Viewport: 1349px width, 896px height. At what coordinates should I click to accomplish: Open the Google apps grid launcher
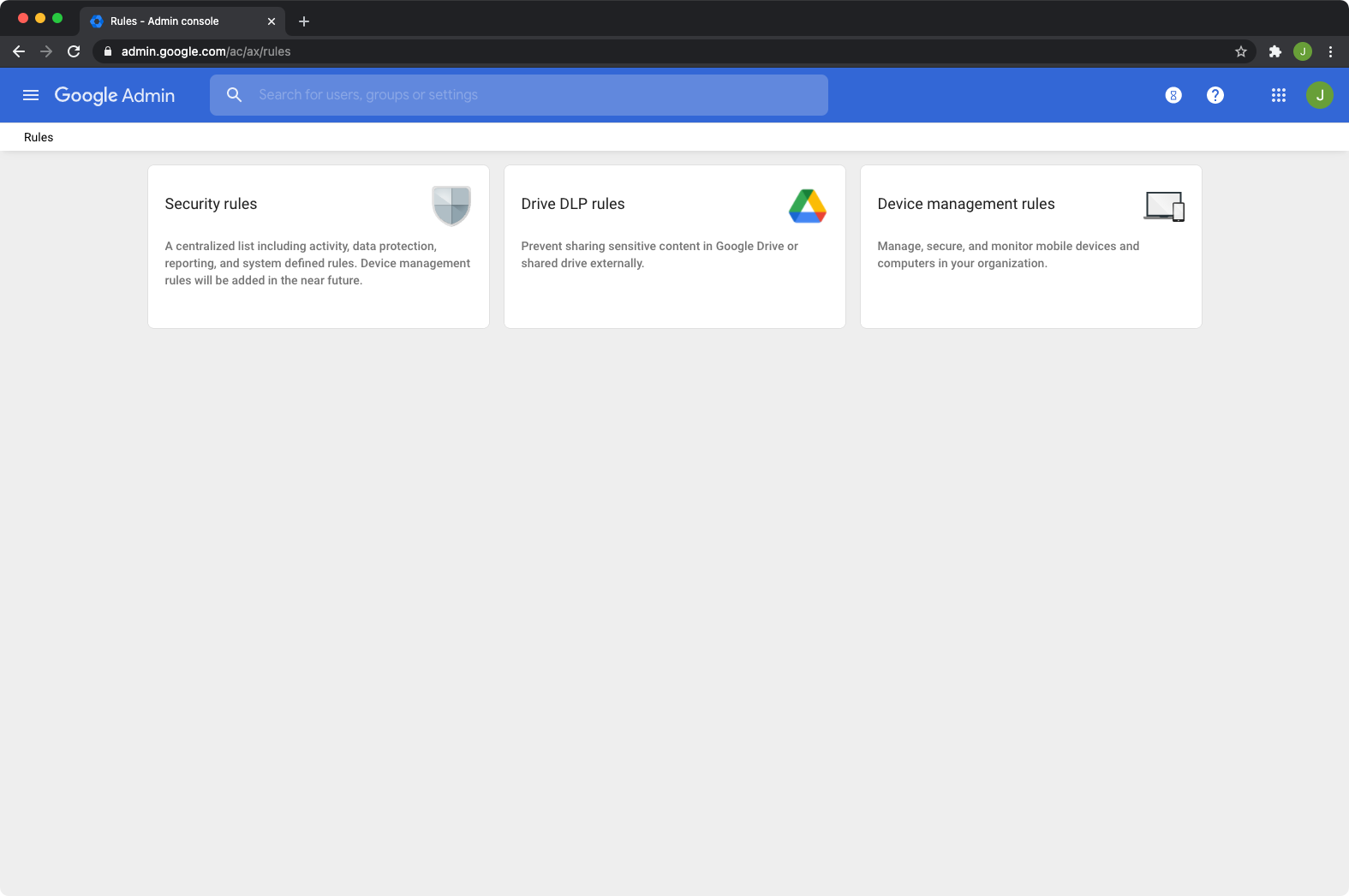click(x=1279, y=95)
